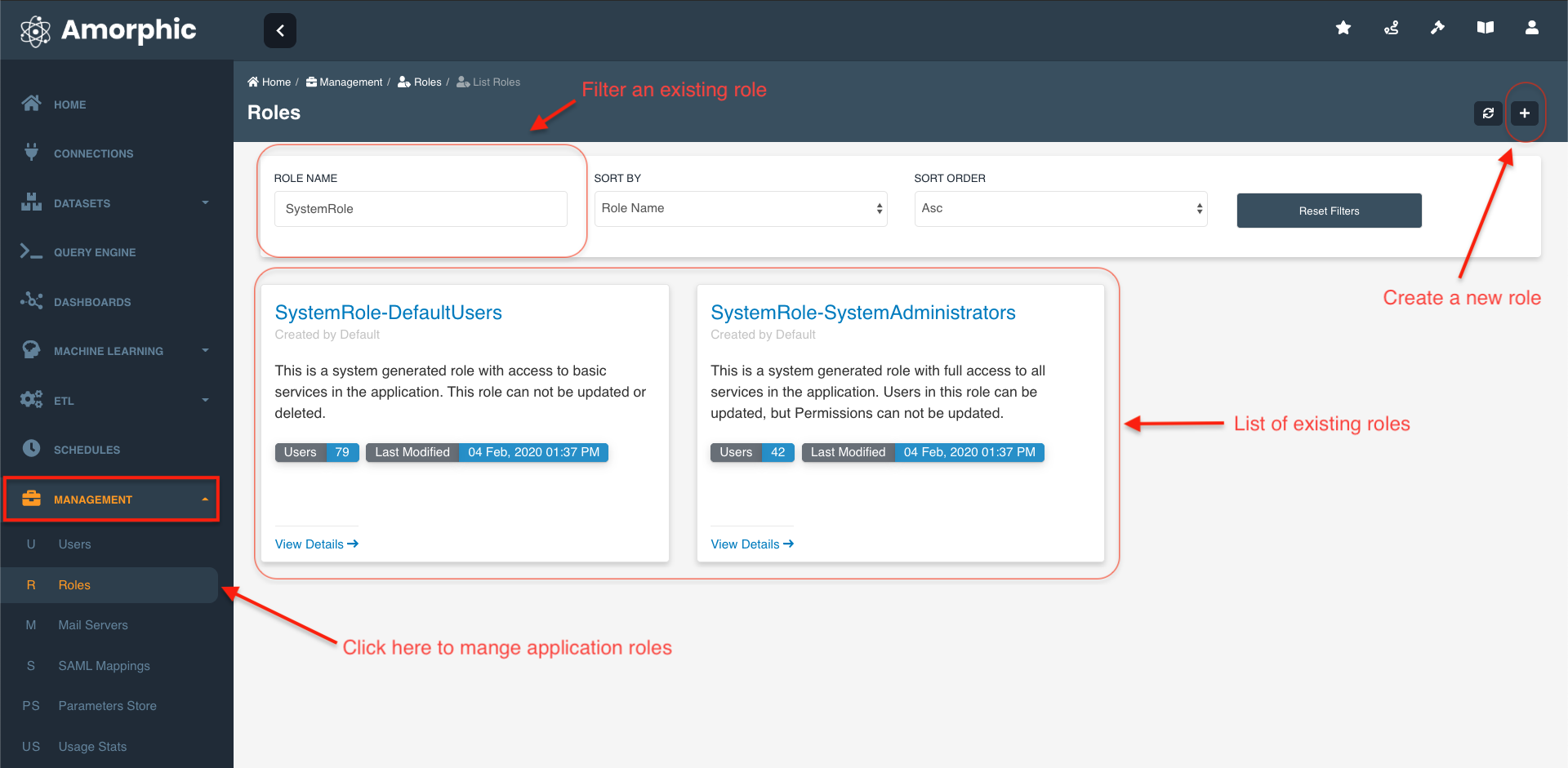The width and height of the screenshot is (1568, 768).
Task: Expand the Datasets sidebar menu
Action: [114, 203]
